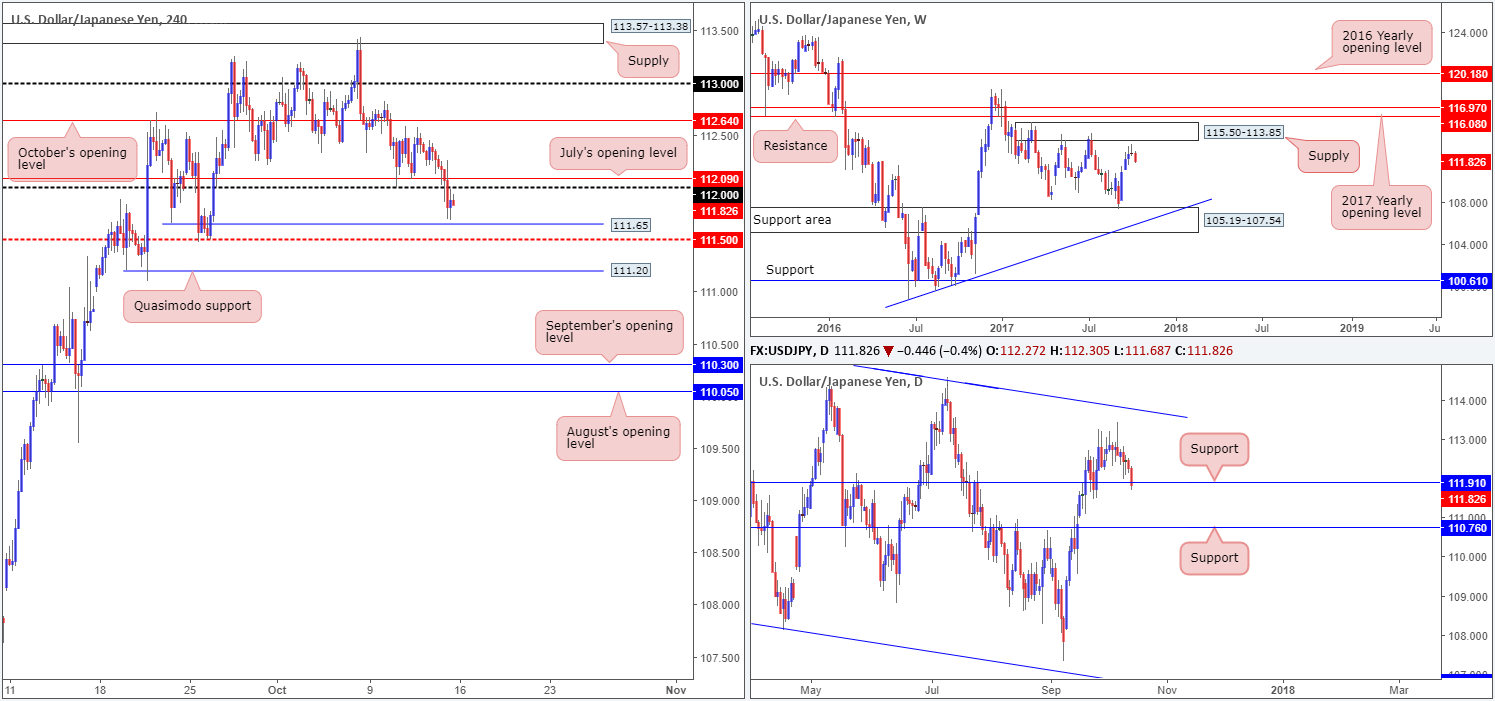Screen dimensions: 1495x701
Task: Select the 124.000 axis value on the weekly chart
Action: (x=1466, y=33)
